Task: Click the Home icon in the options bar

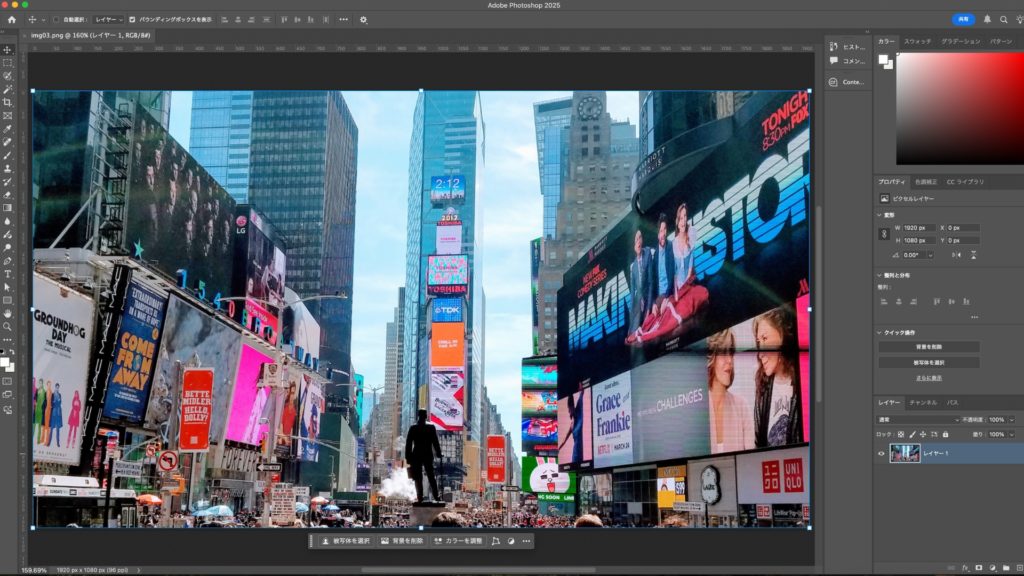Action: pos(11,19)
